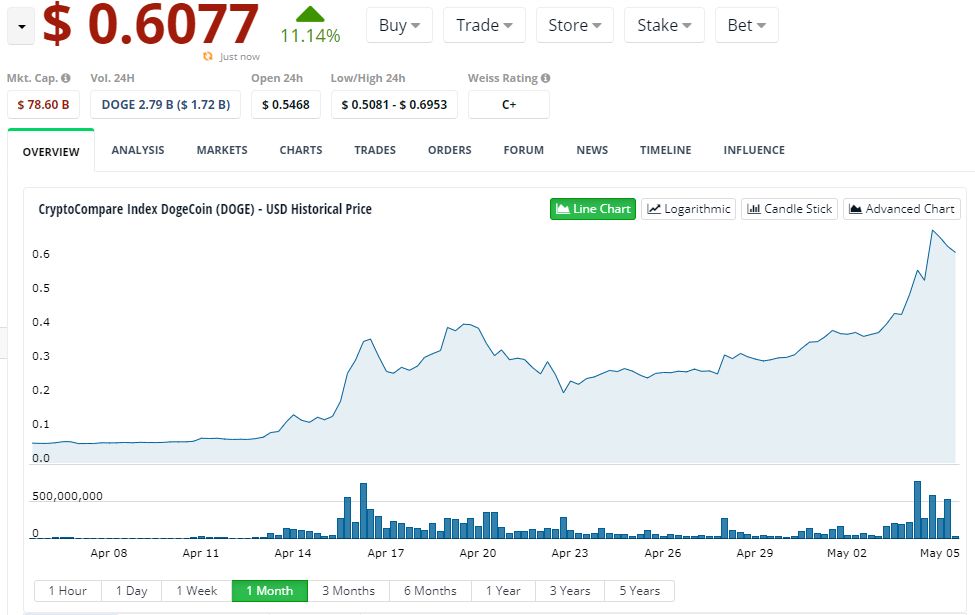This screenshot has width=975, height=615.
Task: Switch to the Overview tab
Action: [x=51, y=152]
